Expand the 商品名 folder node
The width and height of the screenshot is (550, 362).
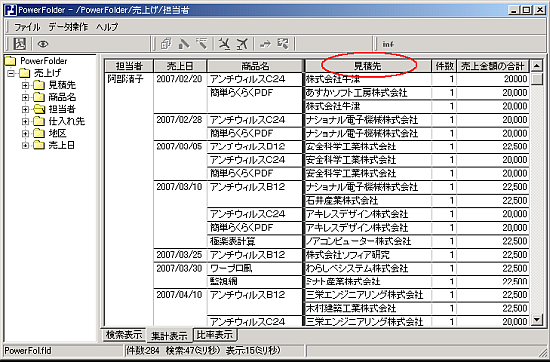[25, 98]
